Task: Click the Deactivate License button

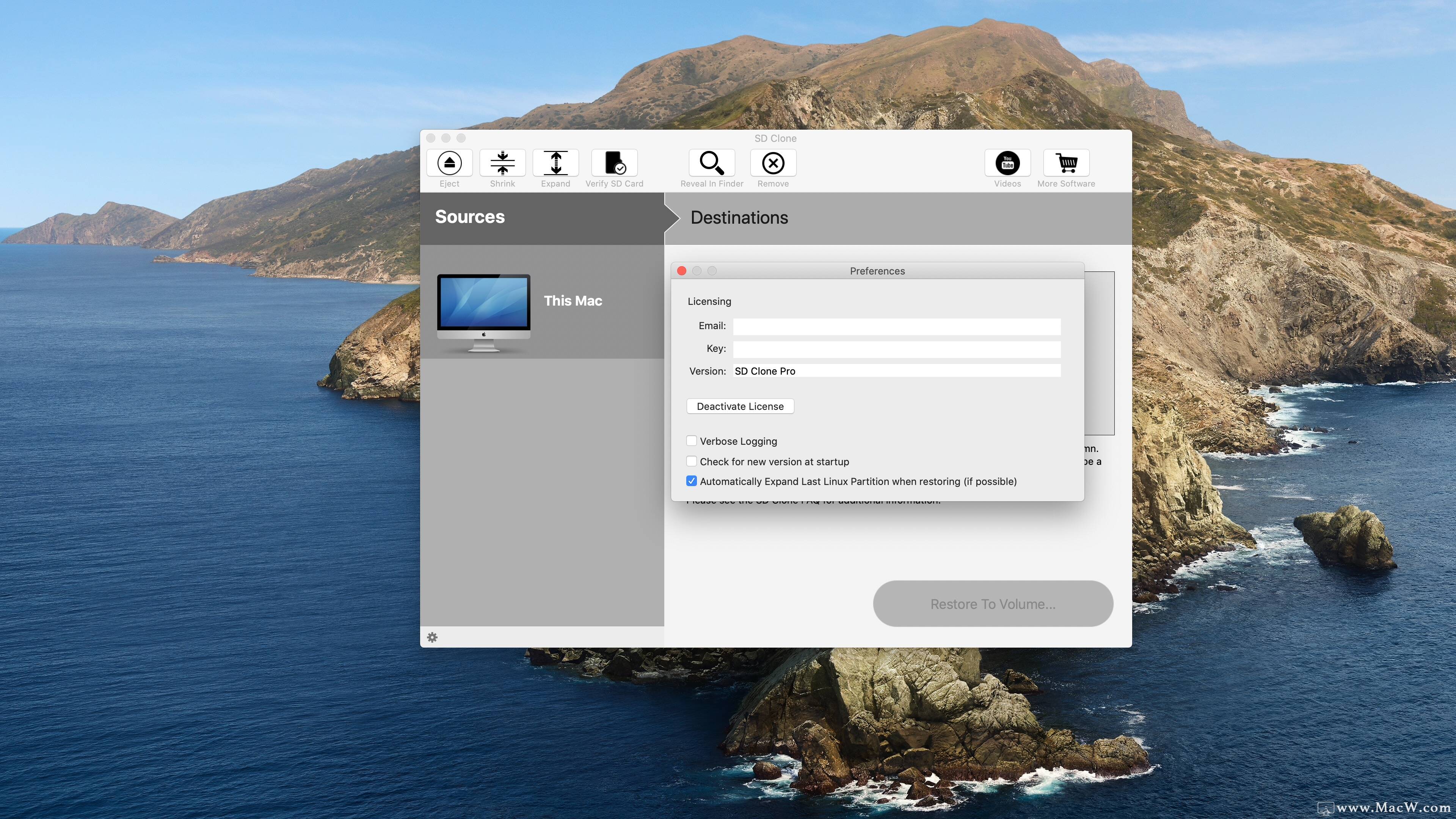Action: coord(740,406)
